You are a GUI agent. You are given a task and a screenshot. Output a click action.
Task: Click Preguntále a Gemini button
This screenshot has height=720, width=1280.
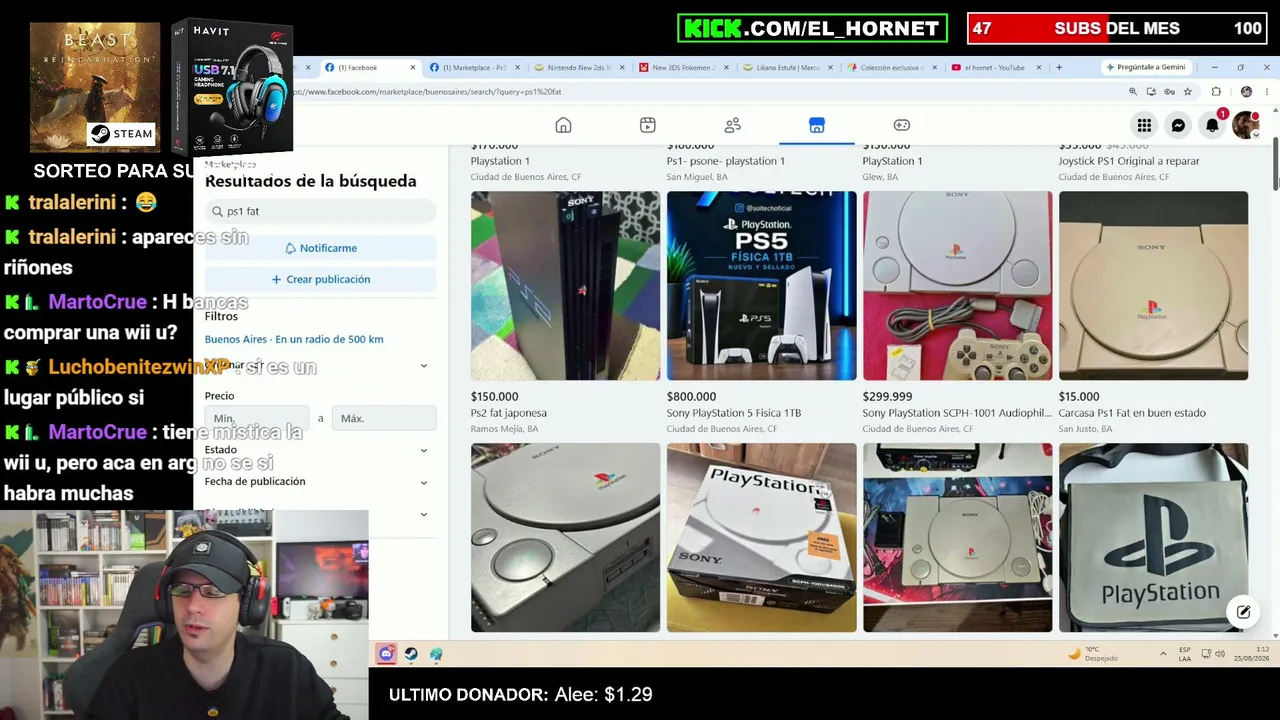click(x=1146, y=67)
